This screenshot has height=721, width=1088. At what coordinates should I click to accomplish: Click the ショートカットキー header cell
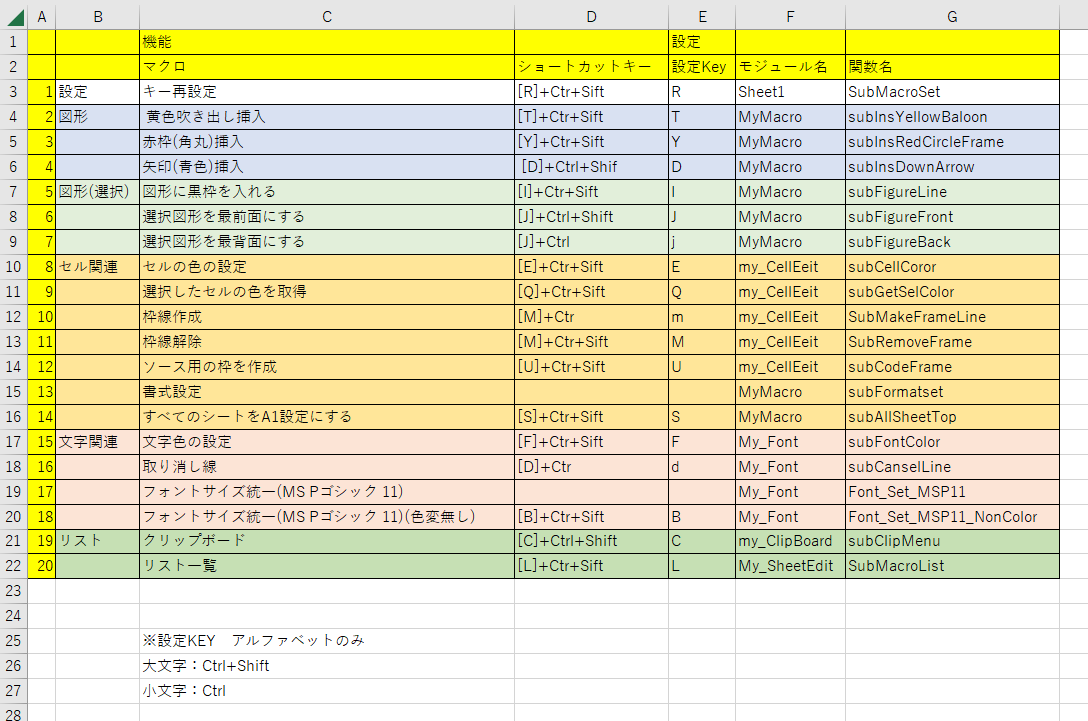[591, 67]
